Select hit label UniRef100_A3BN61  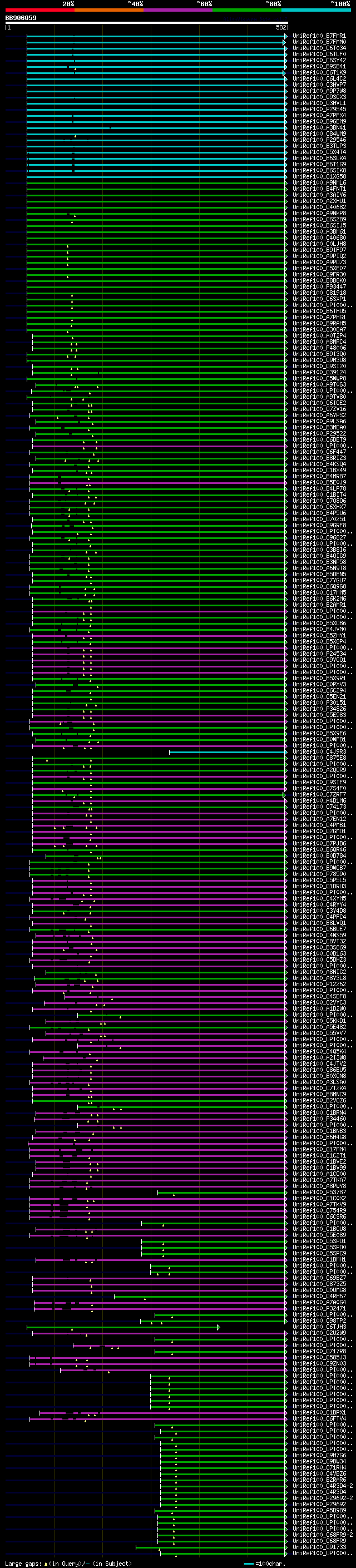pyautogui.click(x=319, y=231)
